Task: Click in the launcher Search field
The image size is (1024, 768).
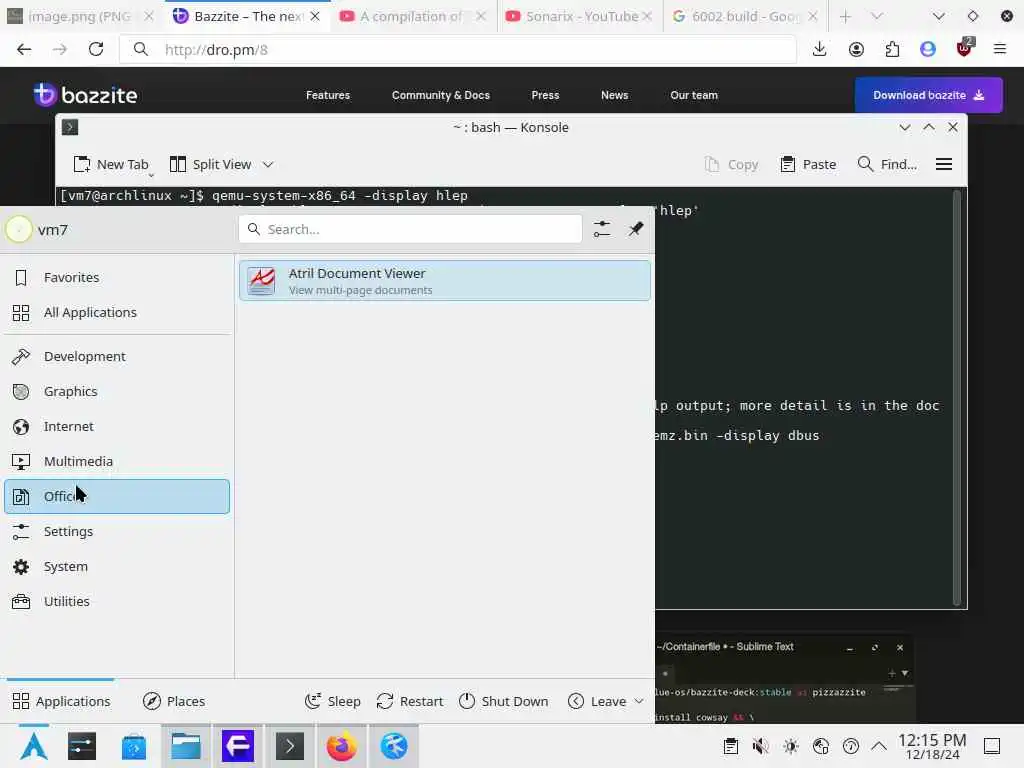Action: click(410, 229)
